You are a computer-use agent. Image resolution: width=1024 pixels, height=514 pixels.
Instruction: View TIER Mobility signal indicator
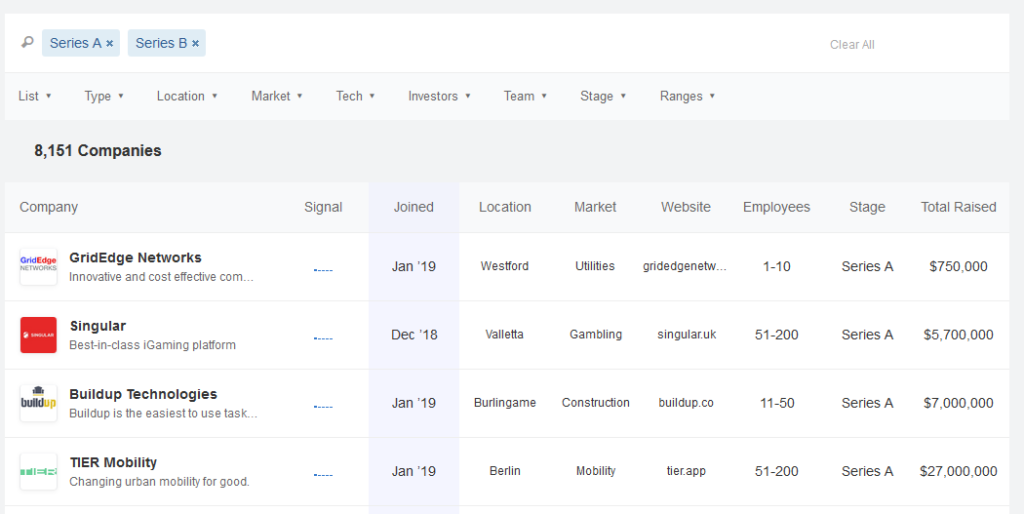click(323, 475)
